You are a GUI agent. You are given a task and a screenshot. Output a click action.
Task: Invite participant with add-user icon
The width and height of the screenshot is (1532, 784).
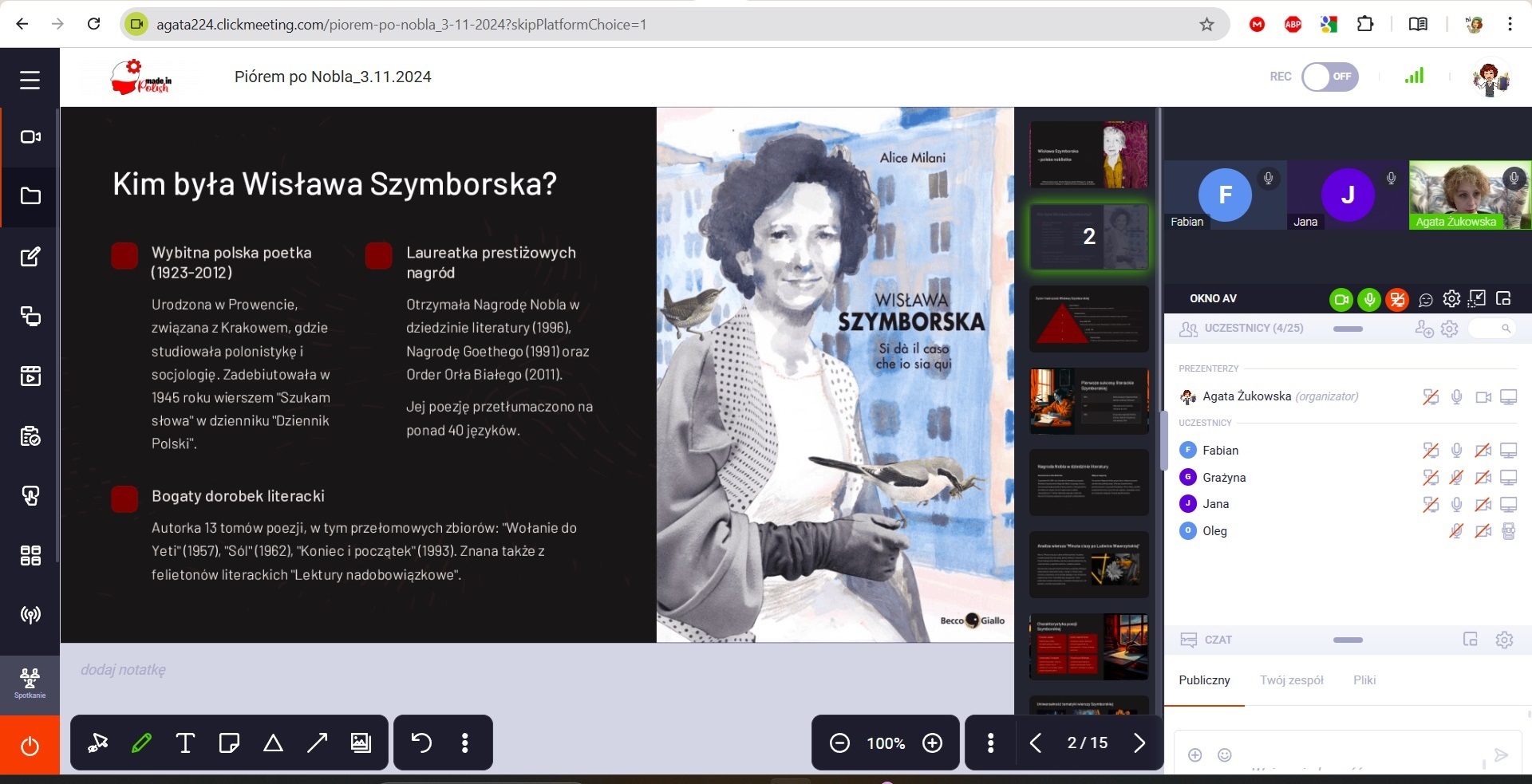(1424, 329)
